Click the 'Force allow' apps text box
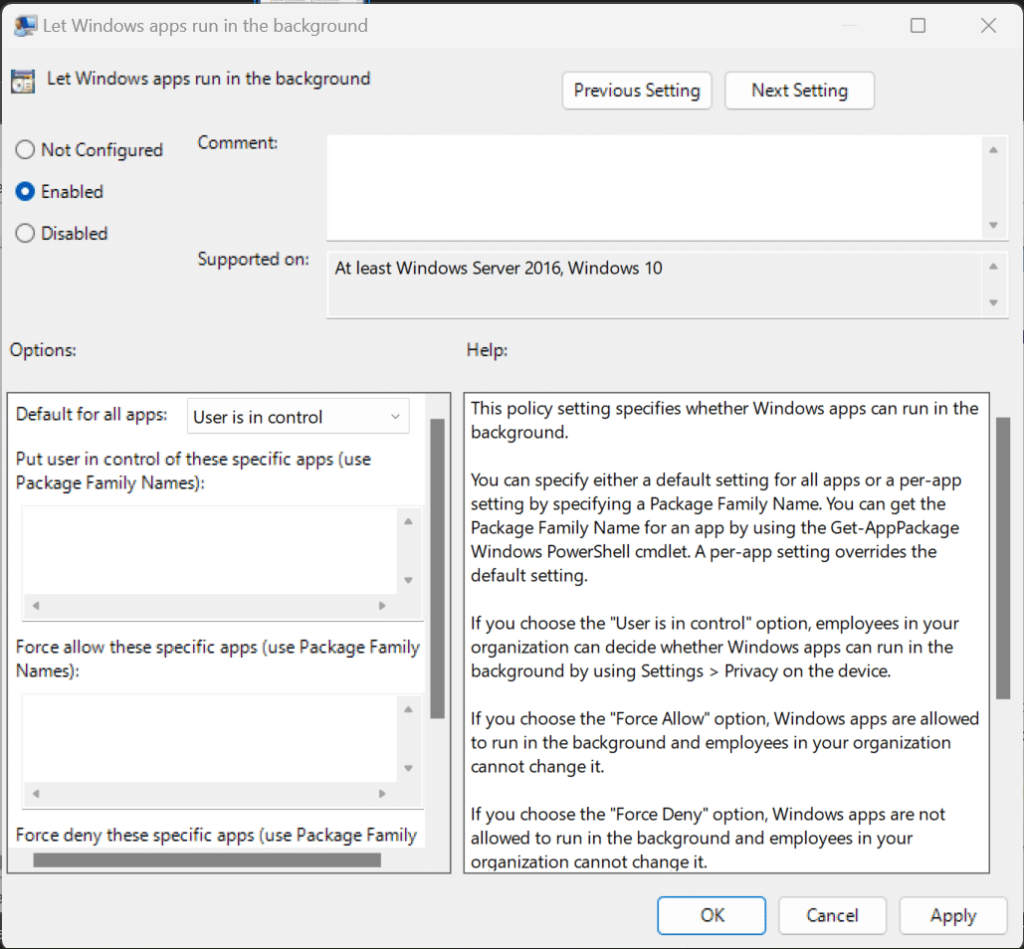Screen dimensions: 1024x949 pos(209,738)
